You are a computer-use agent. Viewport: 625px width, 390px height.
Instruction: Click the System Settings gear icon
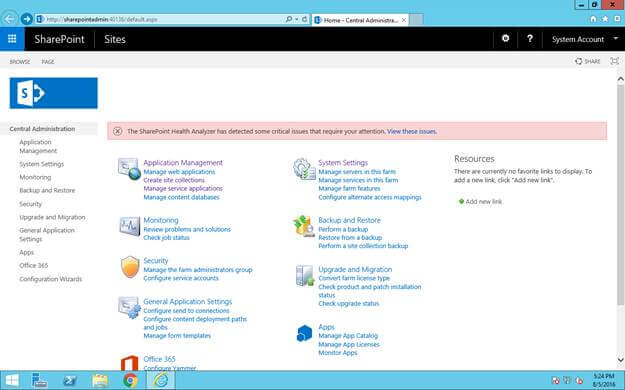pyautogui.click(x=305, y=169)
